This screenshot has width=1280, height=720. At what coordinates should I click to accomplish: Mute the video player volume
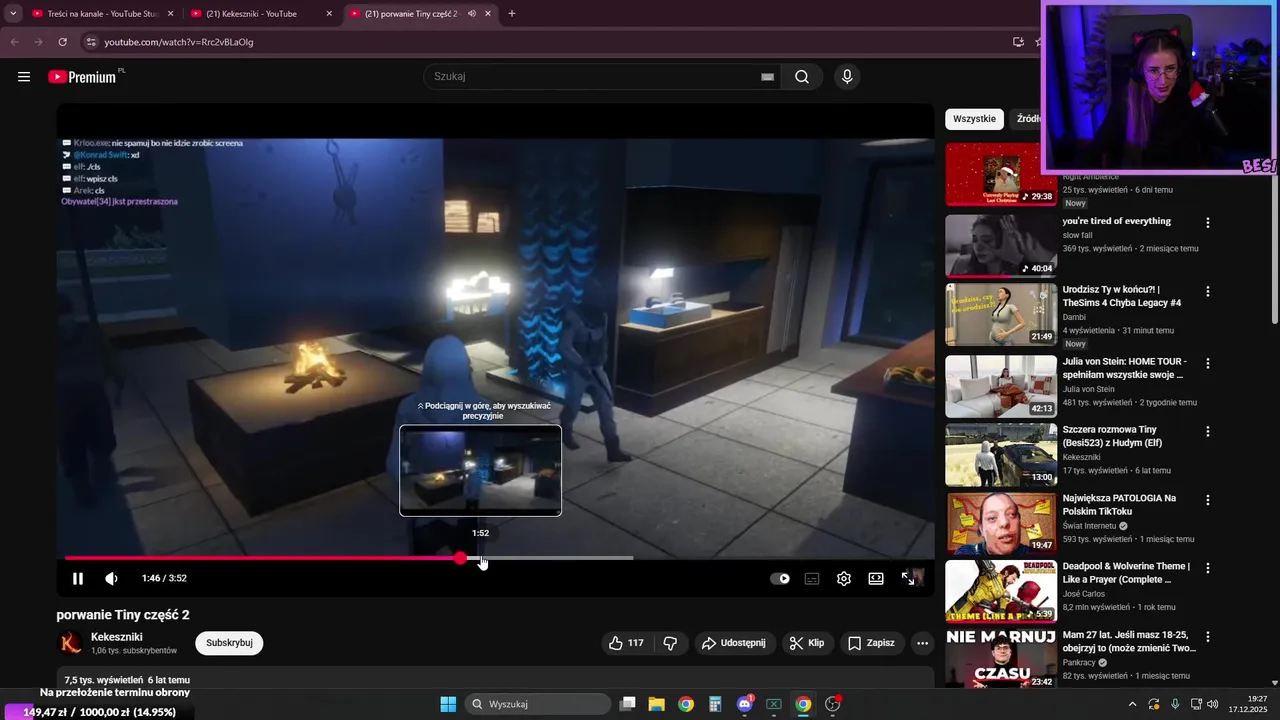pos(111,578)
